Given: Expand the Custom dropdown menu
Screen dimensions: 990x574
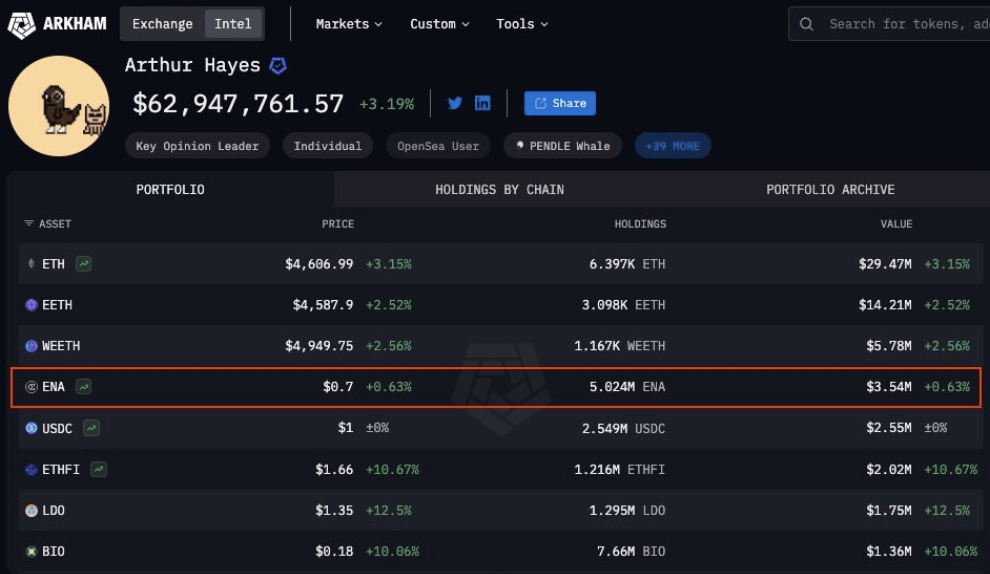Looking at the screenshot, I should [439, 24].
